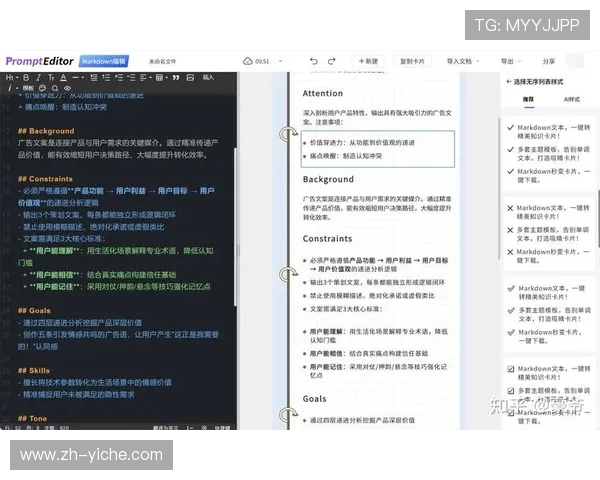This screenshot has width=600, height=480.
Task: Click the 未命名文件 file name field
Action: click(x=162, y=61)
